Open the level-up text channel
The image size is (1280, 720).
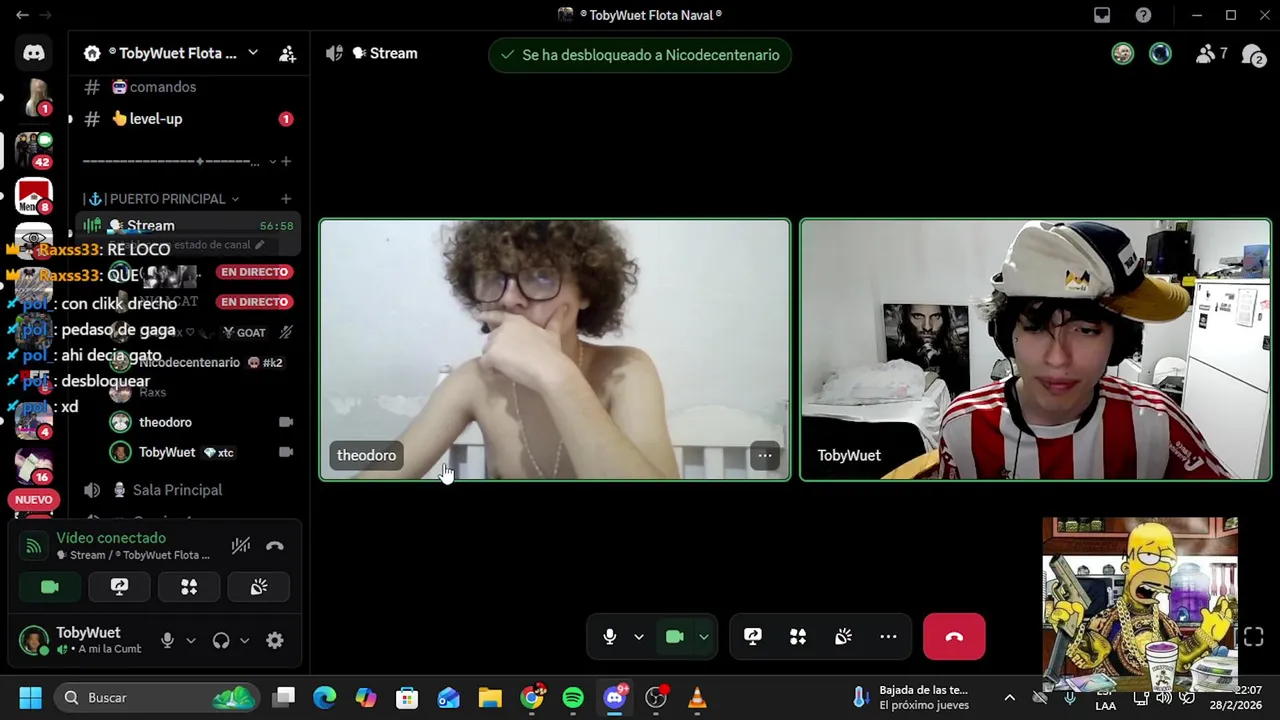click(x=156, y=119)
